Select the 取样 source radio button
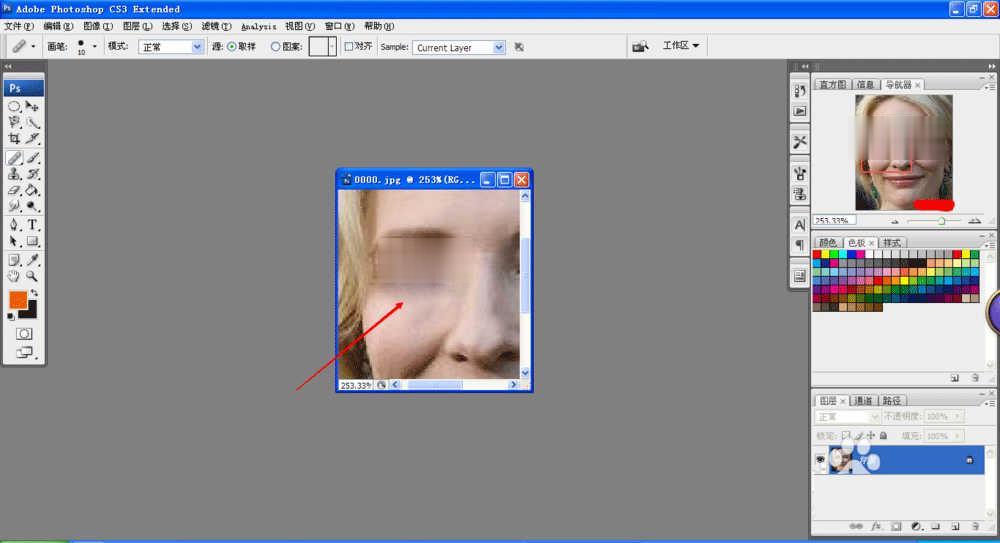The width and height of the screenshot is (1000, 543). click(x=232, y=47)
